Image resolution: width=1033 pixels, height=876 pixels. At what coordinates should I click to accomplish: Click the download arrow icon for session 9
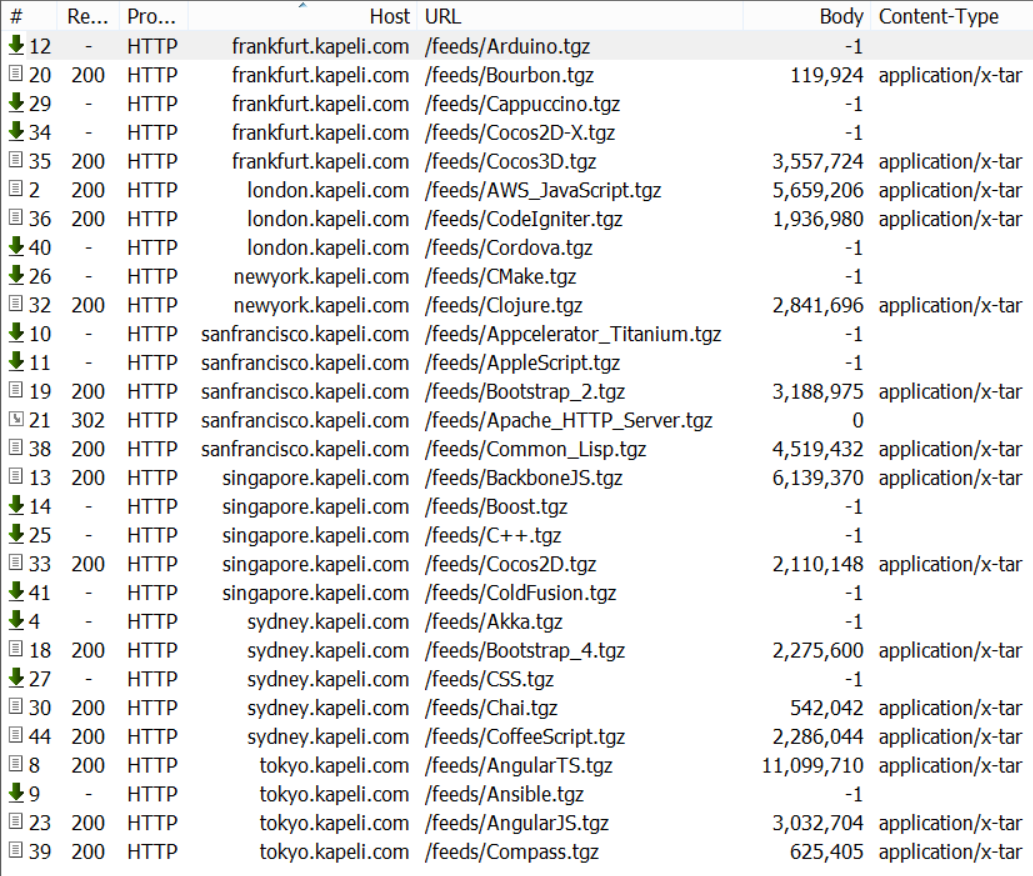point(16,793)
